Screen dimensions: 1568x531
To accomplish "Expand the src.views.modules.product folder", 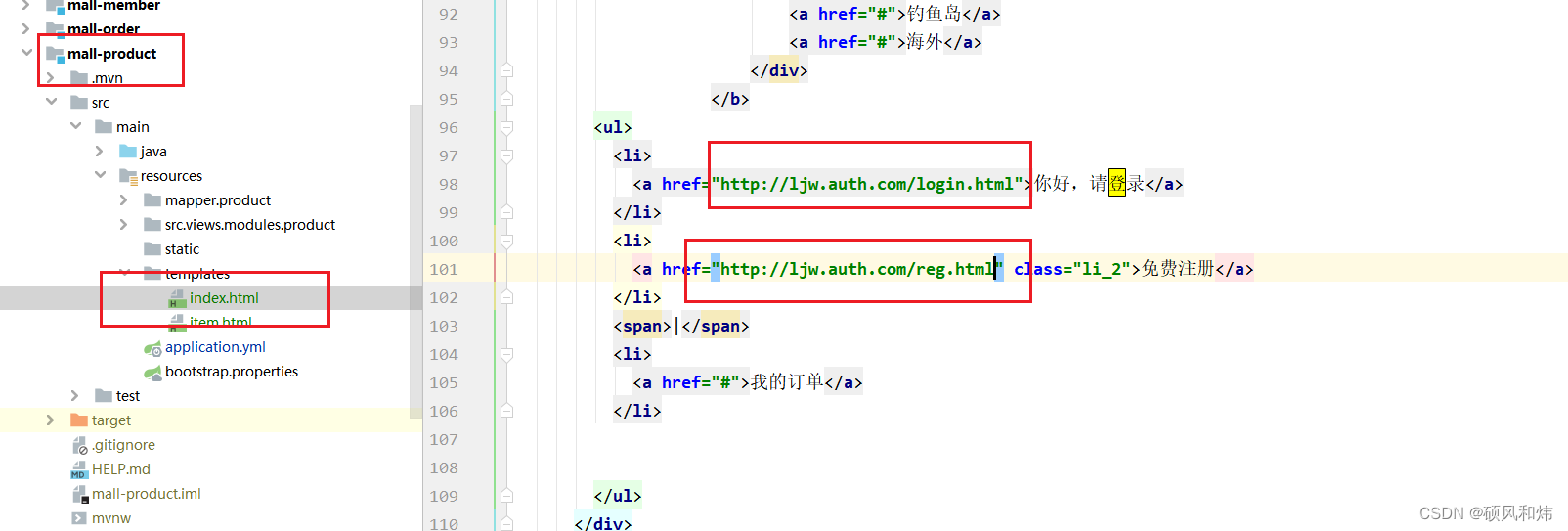I will [124, 224].
